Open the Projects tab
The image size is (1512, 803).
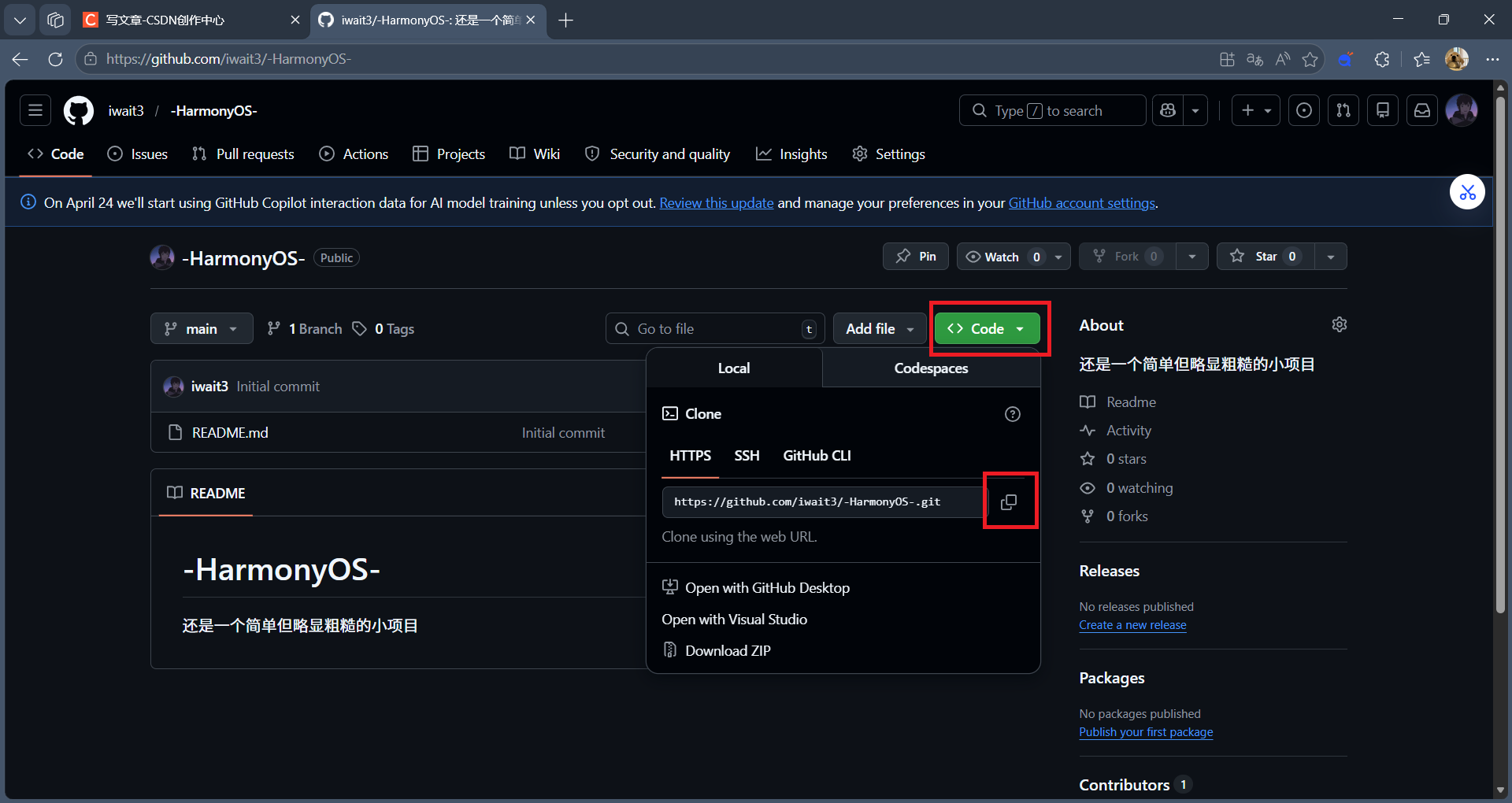point(449,154)
